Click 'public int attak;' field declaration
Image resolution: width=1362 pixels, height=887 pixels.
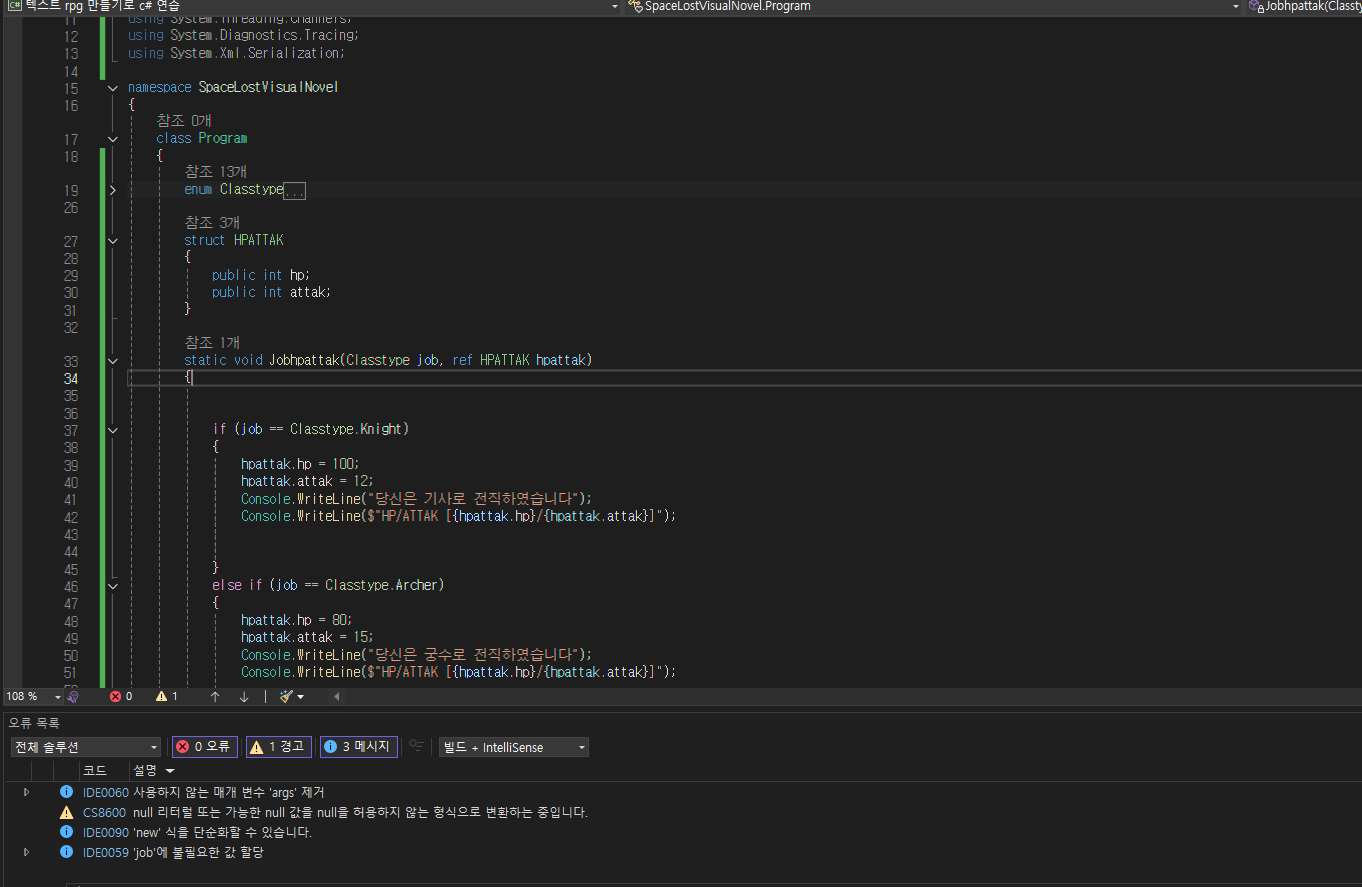tap(271, 292)
